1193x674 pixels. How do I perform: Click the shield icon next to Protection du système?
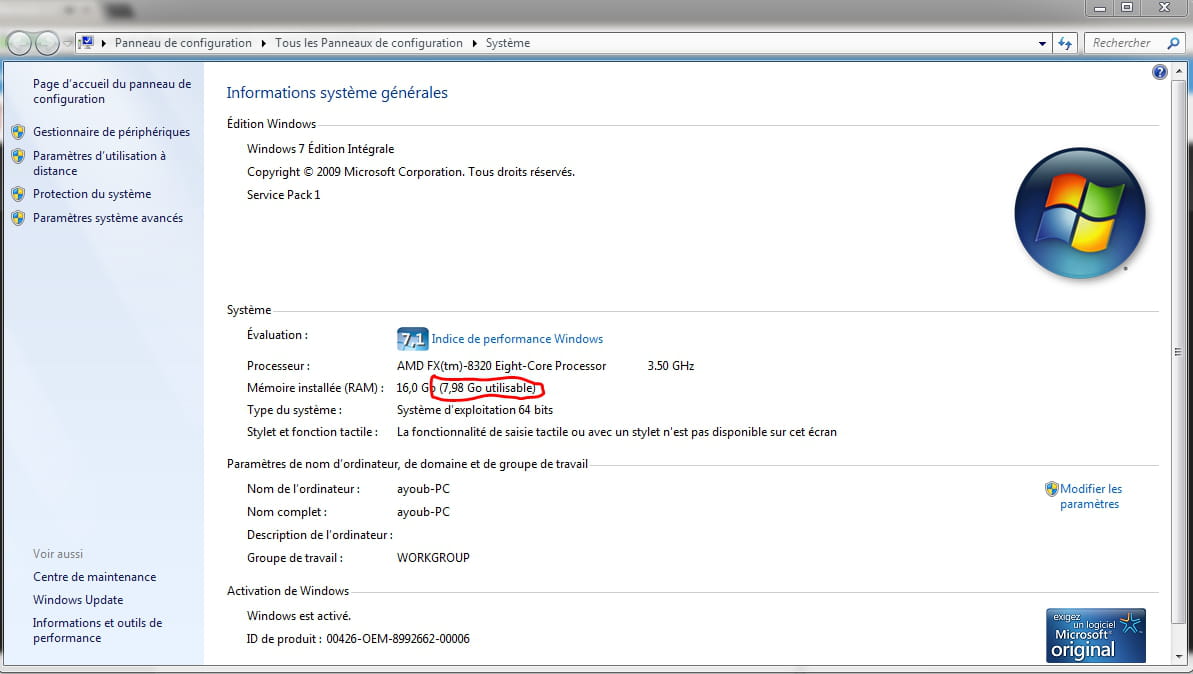coord(17,194)
